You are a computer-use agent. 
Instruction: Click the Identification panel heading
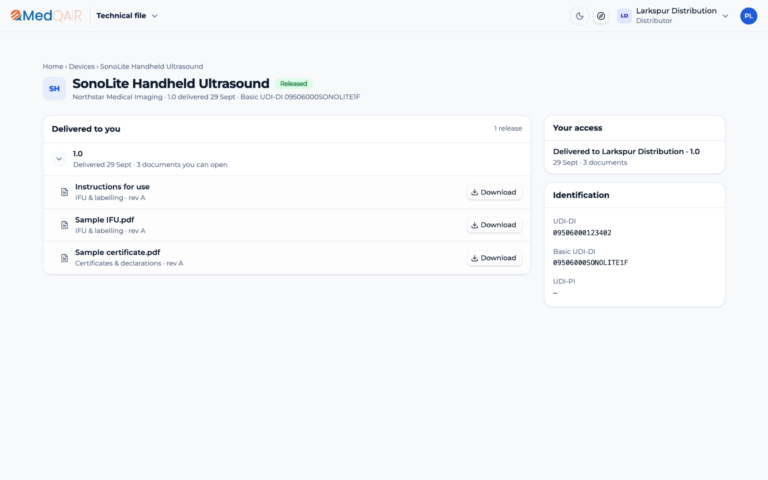[x=581, y=195]
